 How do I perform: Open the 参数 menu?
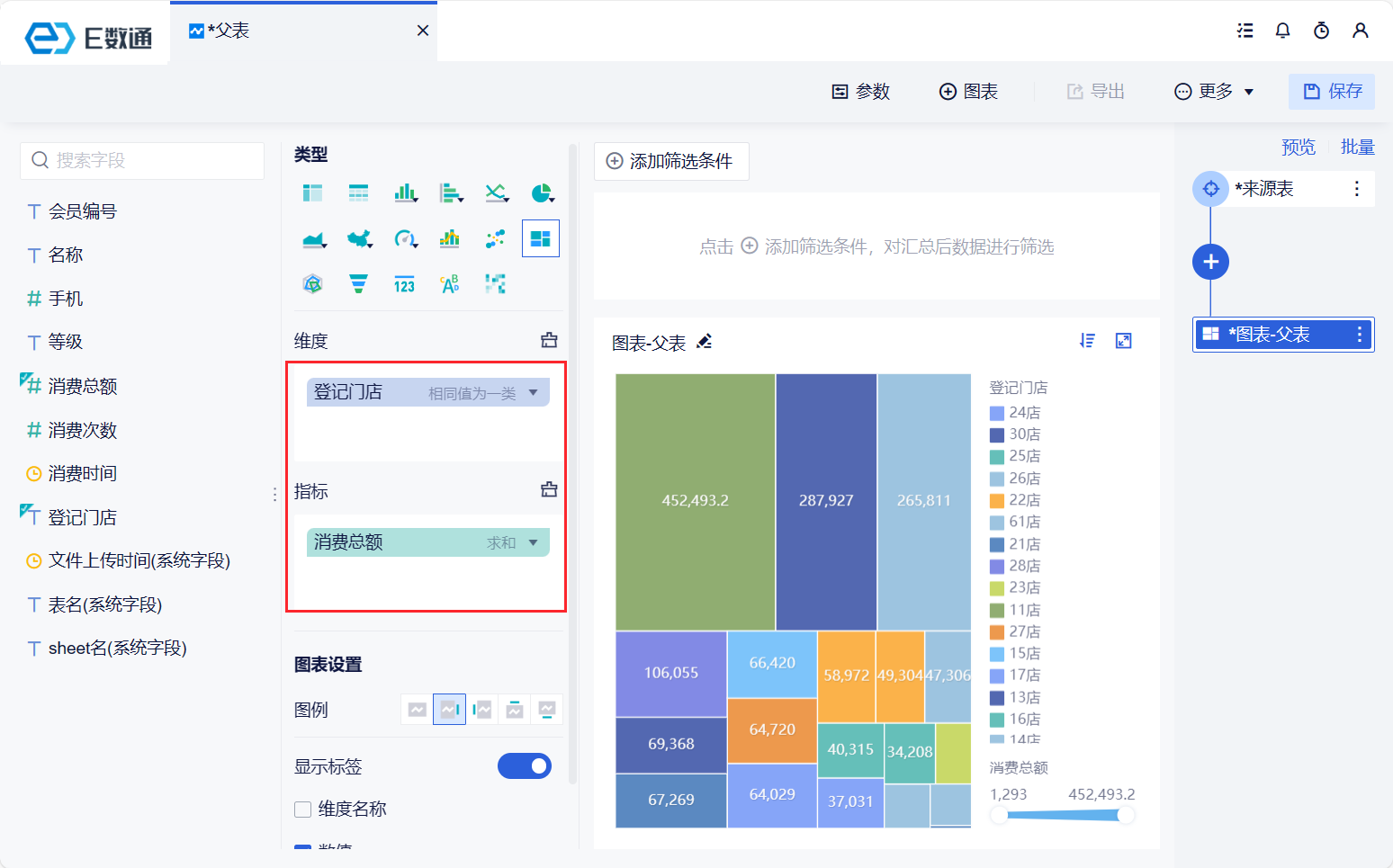[x=860, y=92]
